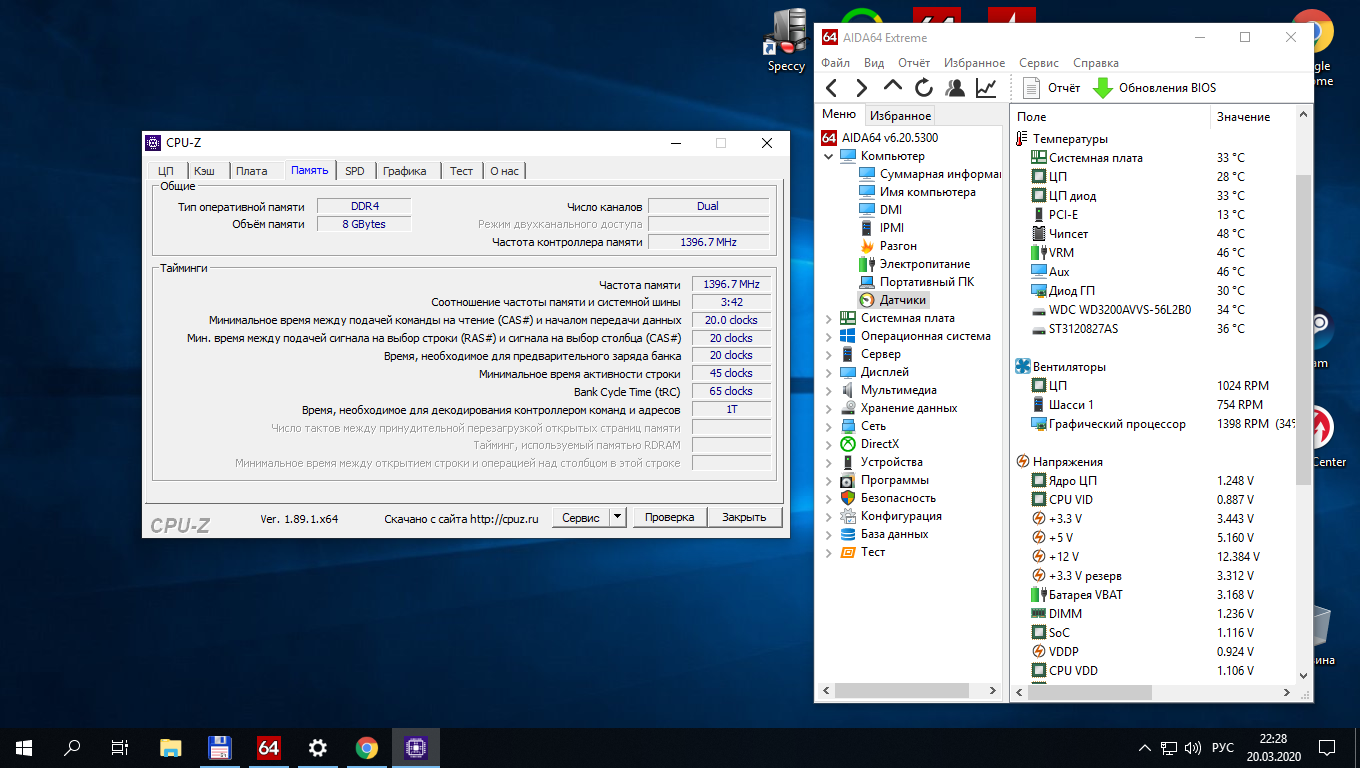Click the AIDA64 back navigation arrow
The width and height of the screenshot is (1360, 768).
832,88
